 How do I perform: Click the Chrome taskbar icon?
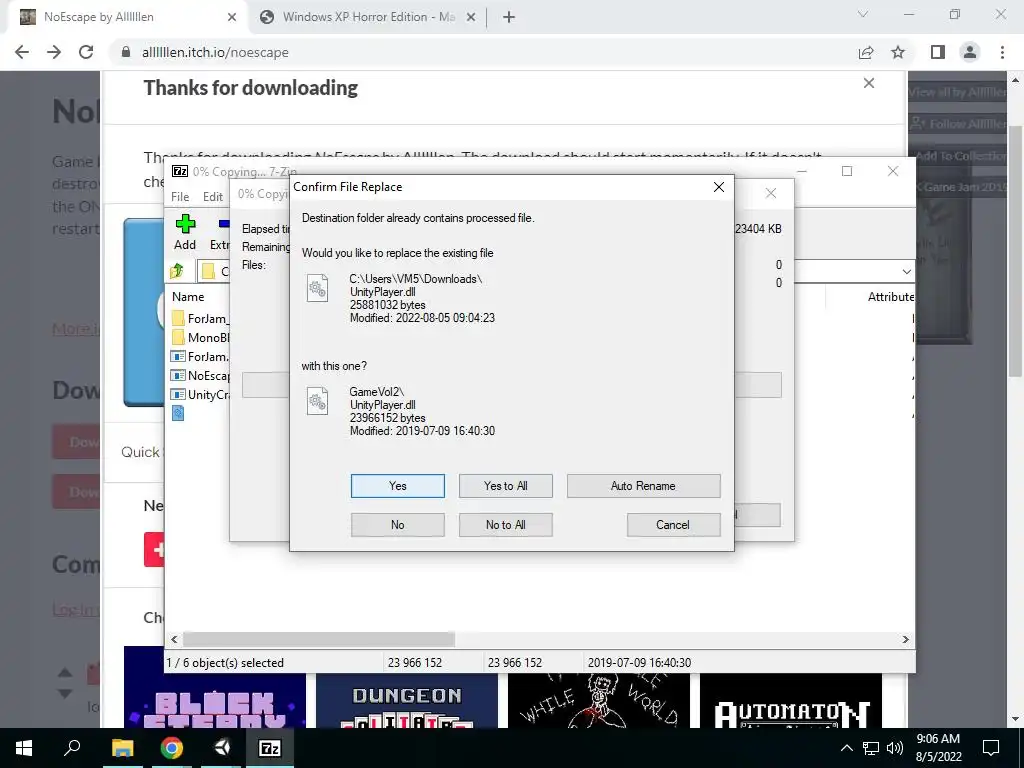(x=172, y=748)
